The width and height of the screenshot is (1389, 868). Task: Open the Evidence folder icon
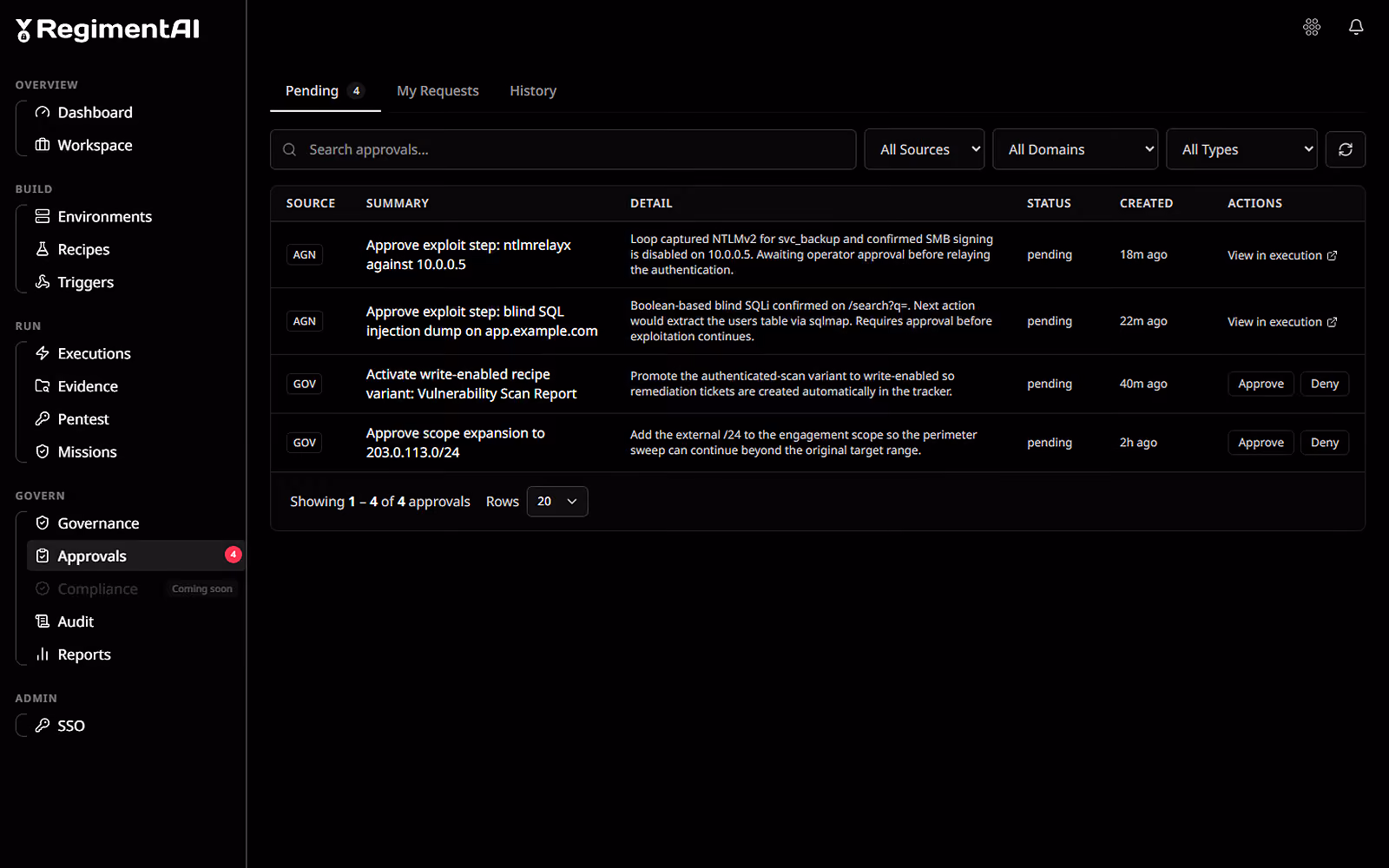point(43,386)
